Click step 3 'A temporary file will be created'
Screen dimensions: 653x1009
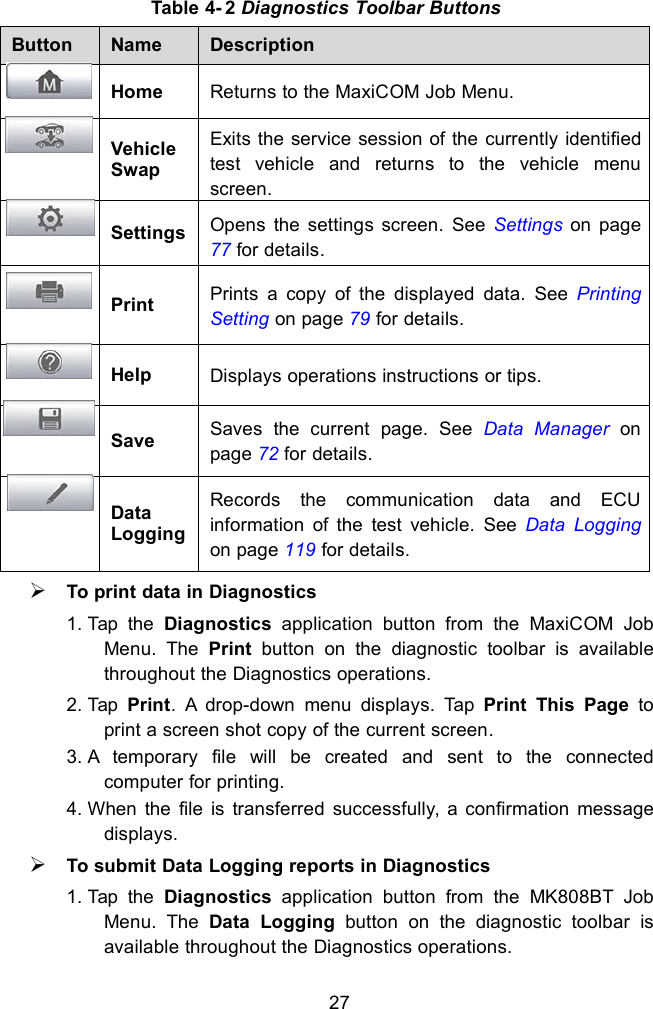click(x=360, y=769)
